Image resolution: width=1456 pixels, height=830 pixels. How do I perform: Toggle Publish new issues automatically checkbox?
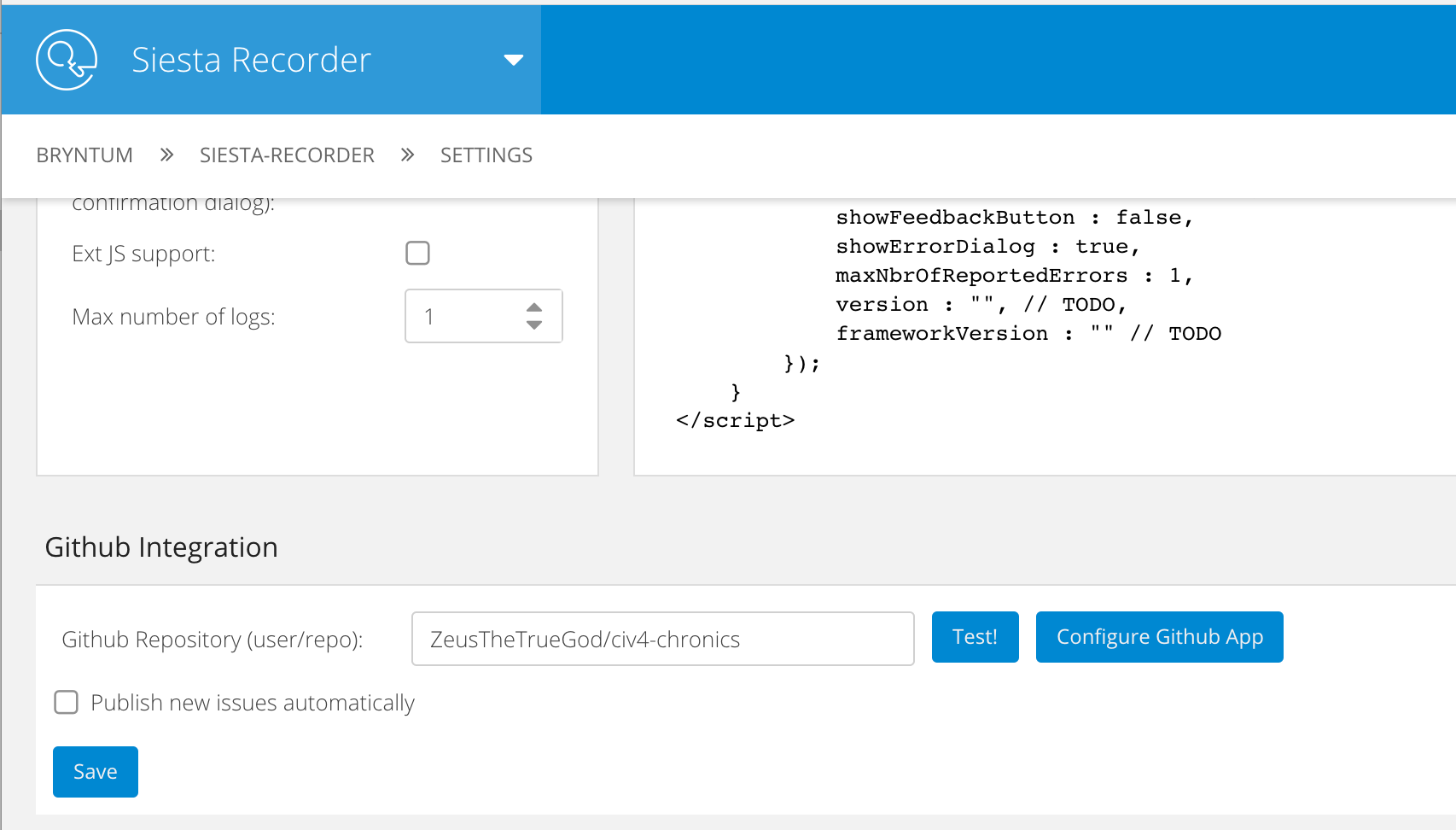66,702
